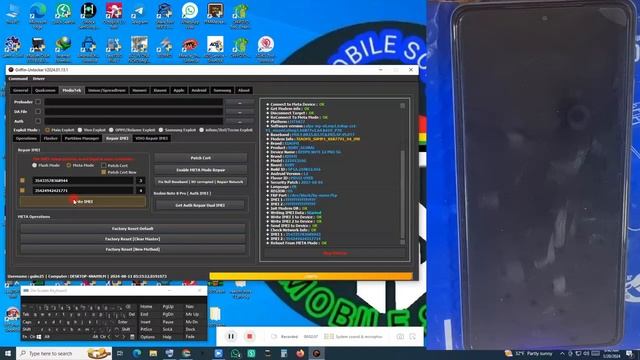Click the Write IMEI button
This screenshot has height=360, width=640.
coord(82,202)
